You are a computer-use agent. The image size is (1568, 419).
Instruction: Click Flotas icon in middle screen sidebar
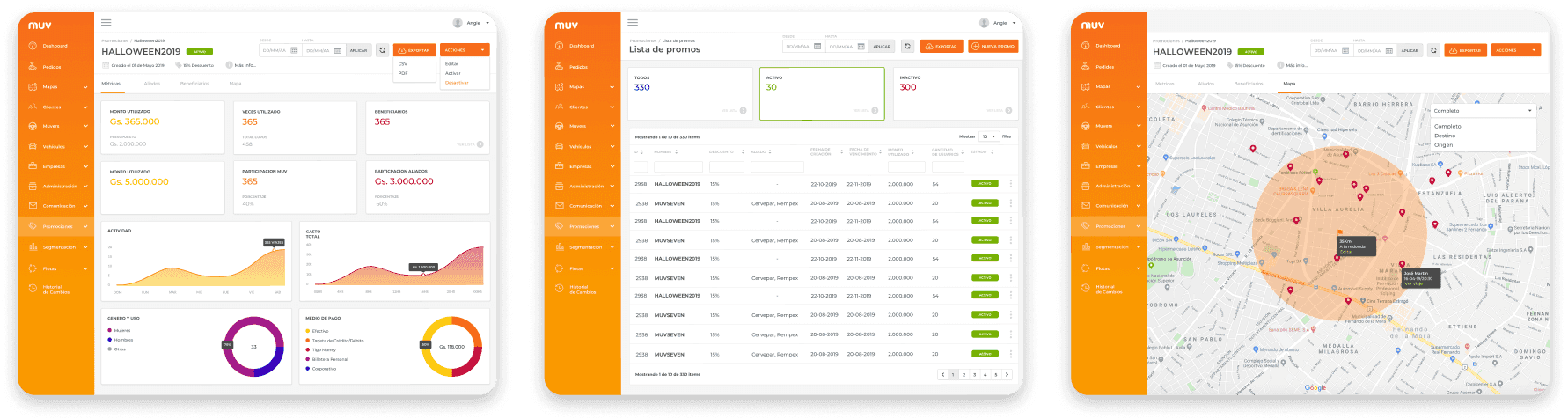click(x=560, y=268)
